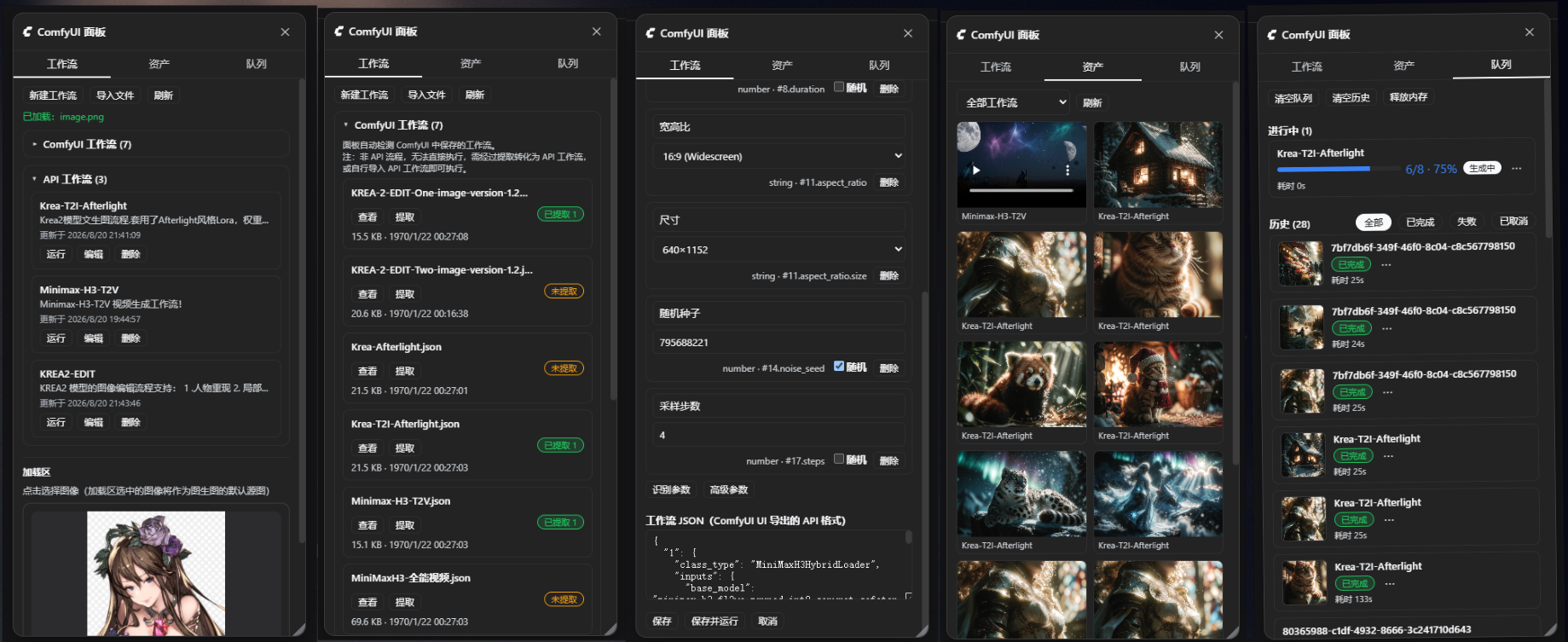Click the random seed field showing 795688221
The image size is (1568, 642).
click(x=779, y=343)
